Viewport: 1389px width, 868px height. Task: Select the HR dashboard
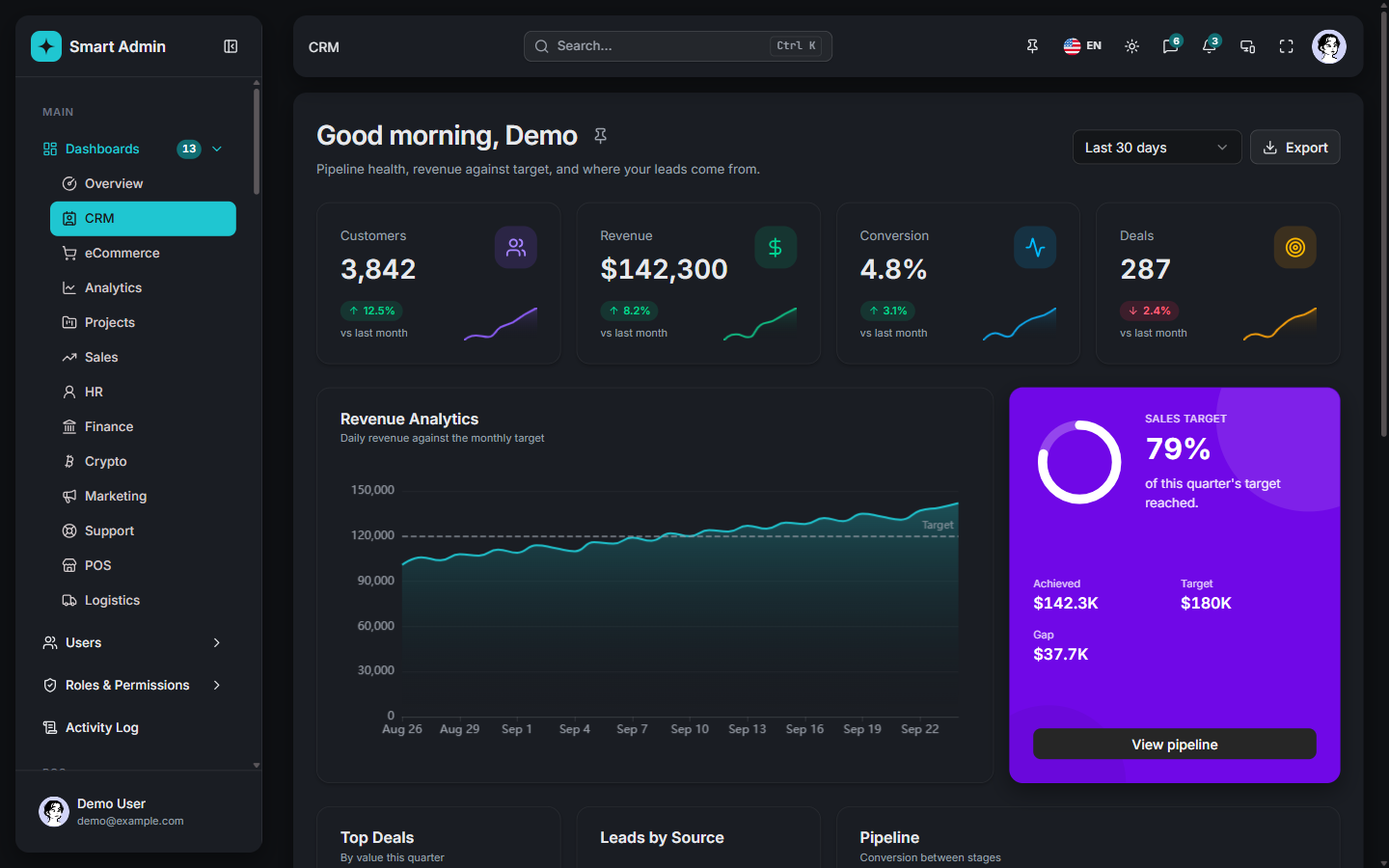click(143, 392)
